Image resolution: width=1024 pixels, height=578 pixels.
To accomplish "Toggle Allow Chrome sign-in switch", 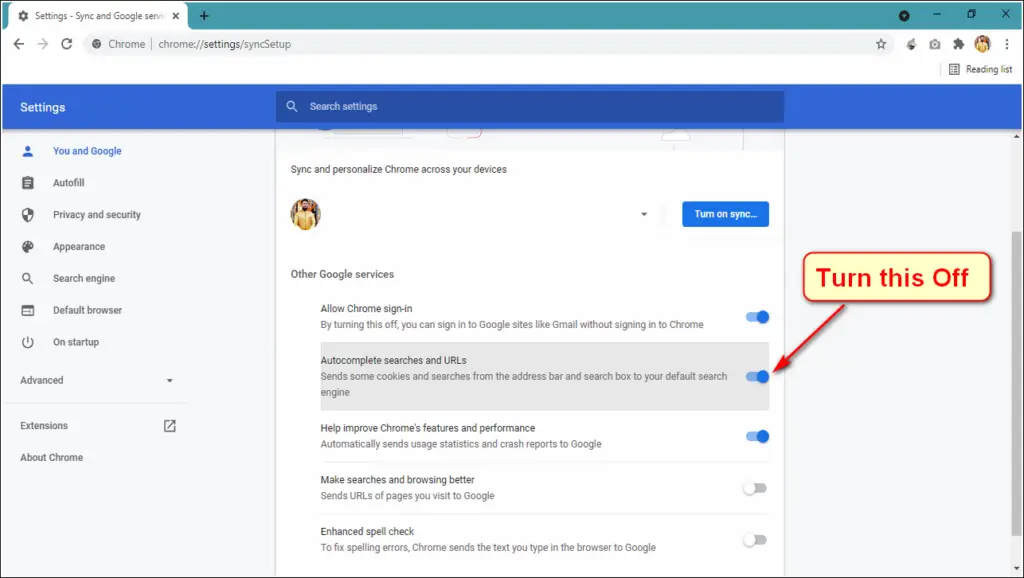I will pyautogui.click(x=758, y=317).
